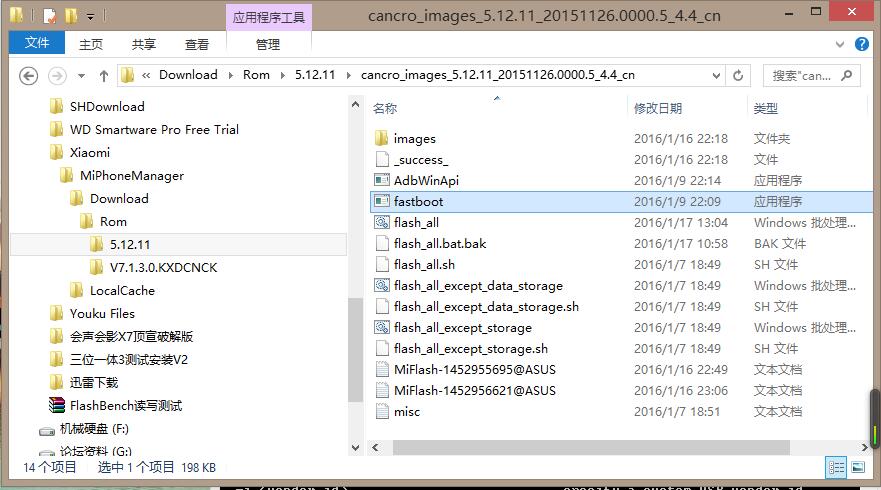Click the AdbWinApi file icon
The height and width of the screenshot is (490, 881).
click(x=381, y=180)
